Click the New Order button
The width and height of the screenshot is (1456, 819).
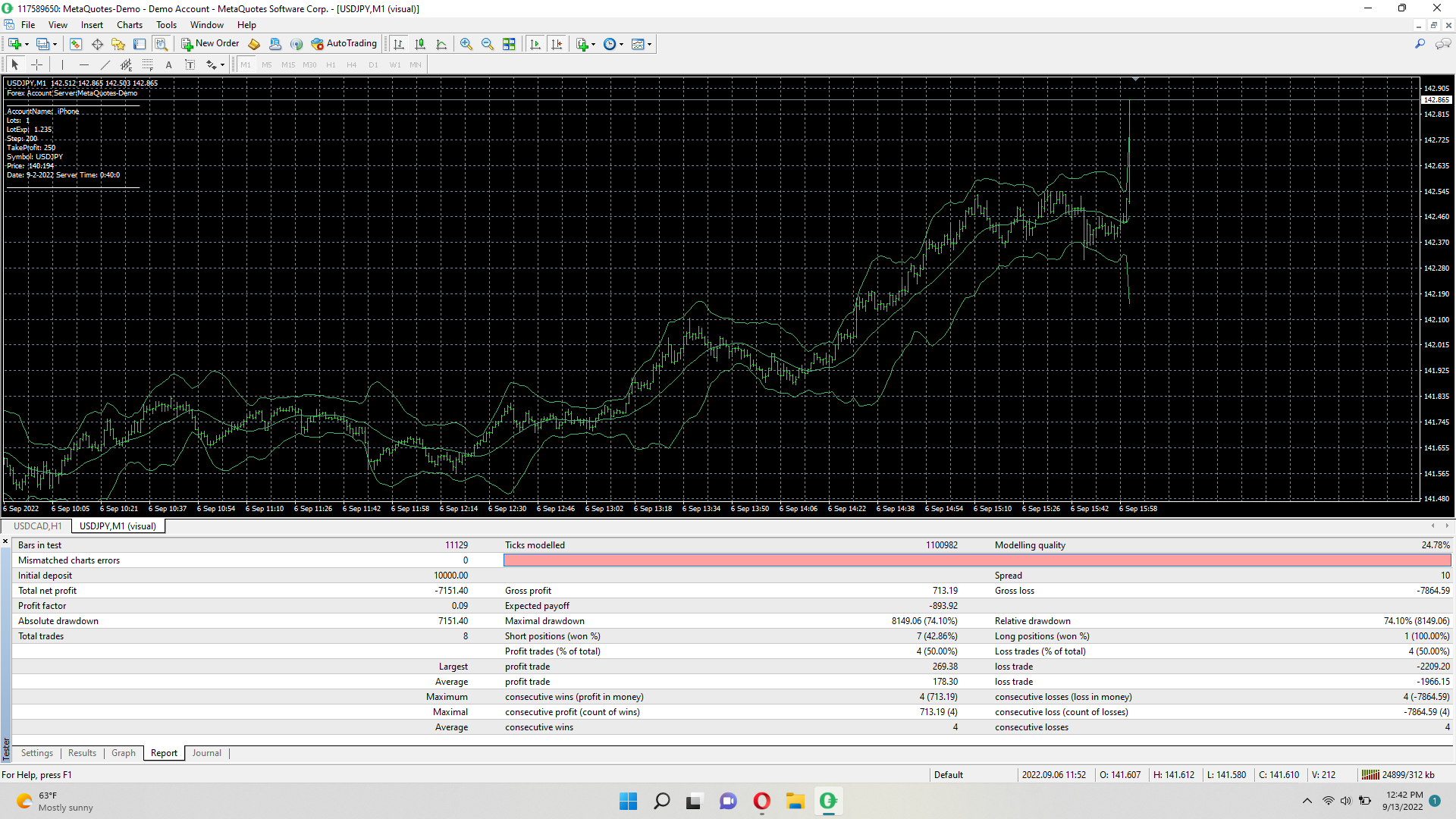[210, 44]
